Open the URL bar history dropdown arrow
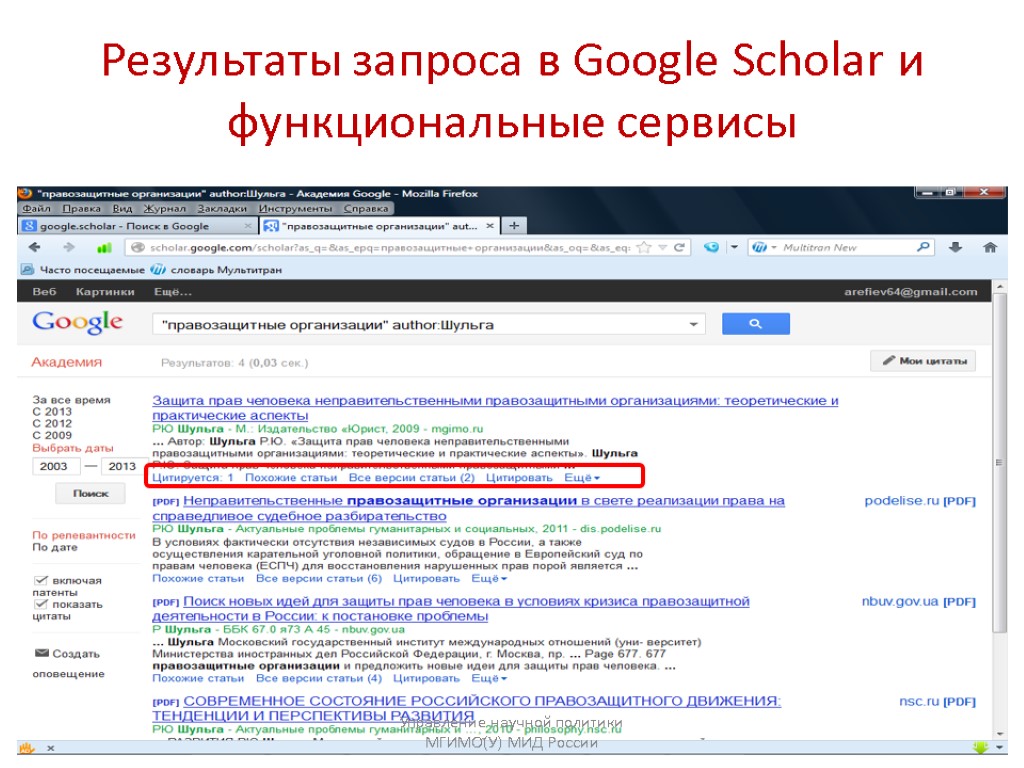 coord(662,247)
